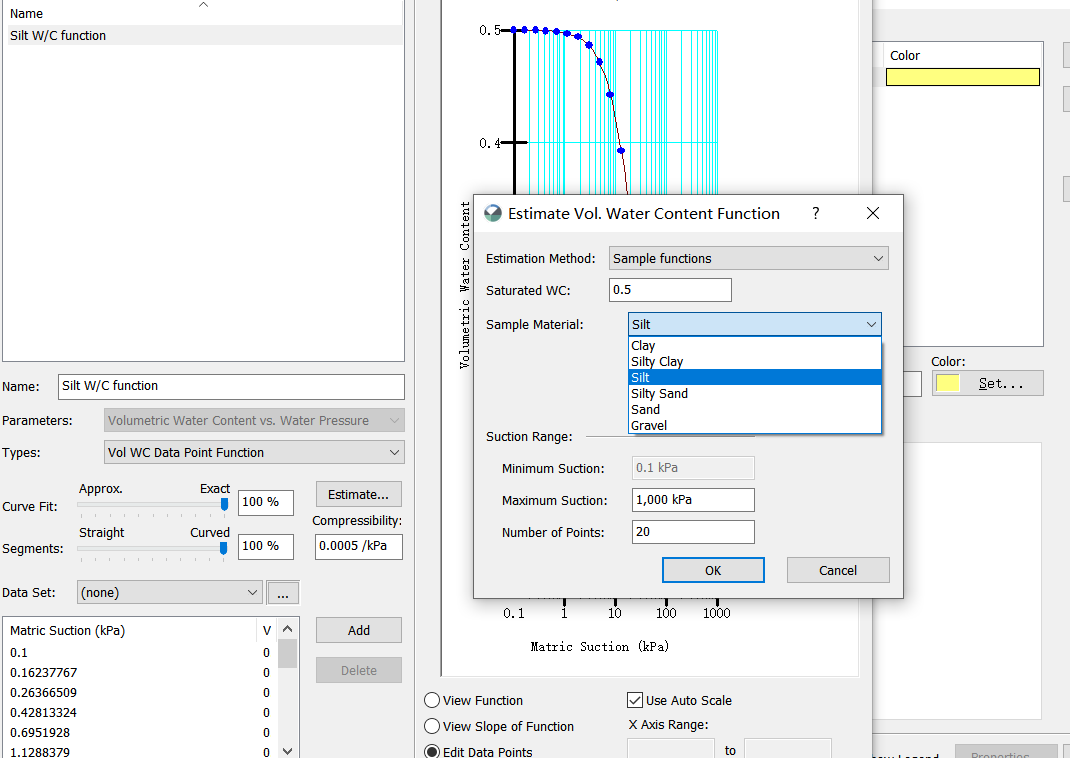Viewport: 1070px width, 758px height.
Task: Open the Data Set dropdown
Action: coord(169,593)
